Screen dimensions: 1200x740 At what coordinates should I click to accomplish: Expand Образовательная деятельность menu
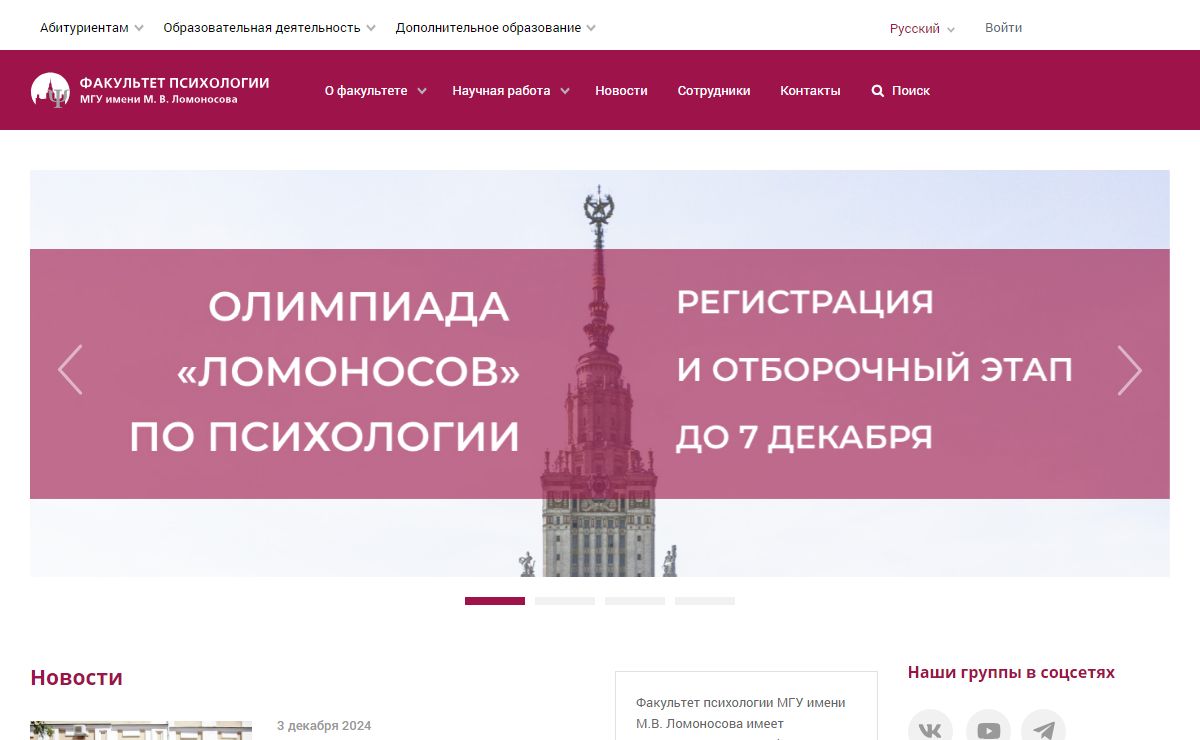point(269,28)
